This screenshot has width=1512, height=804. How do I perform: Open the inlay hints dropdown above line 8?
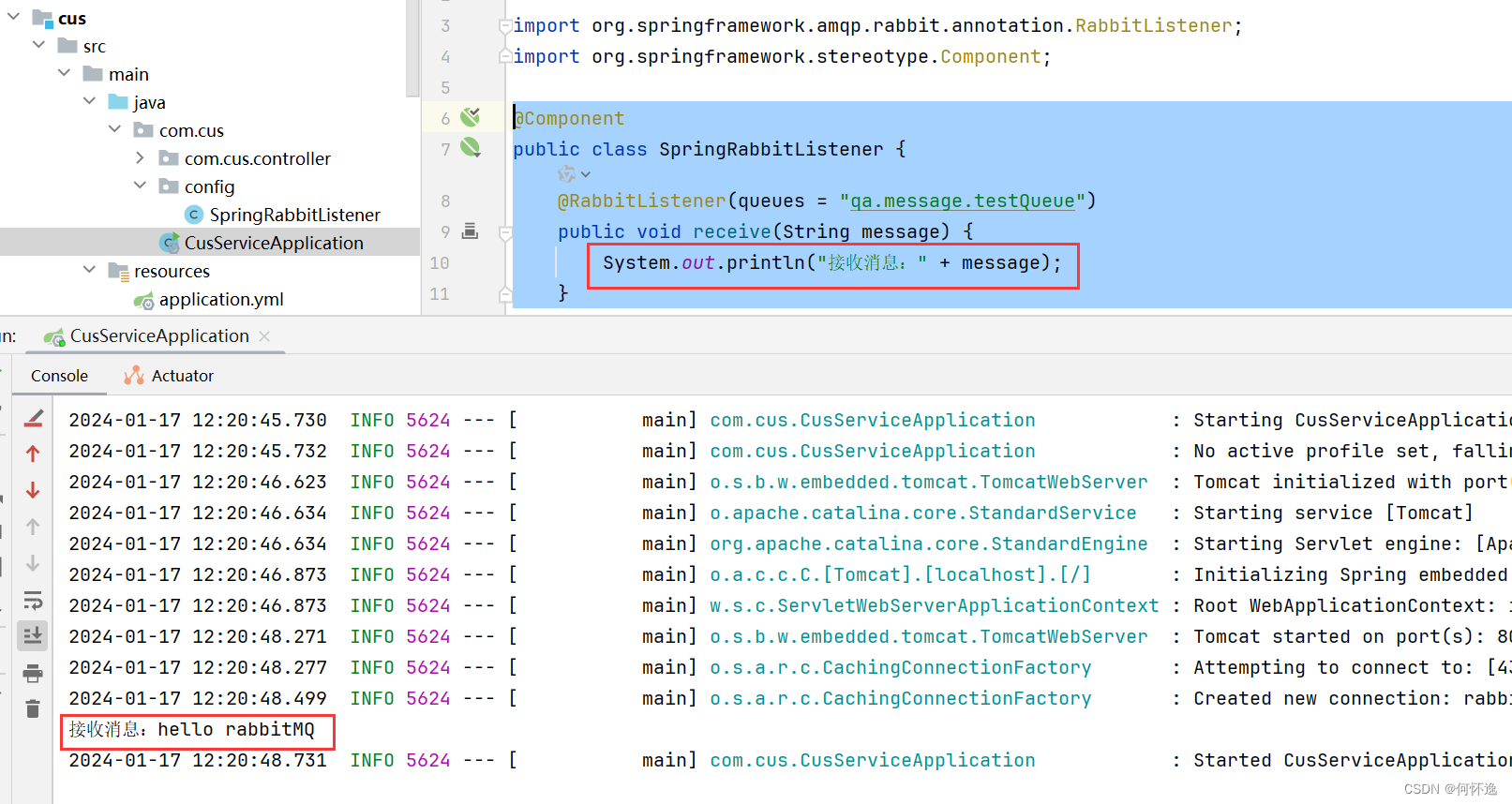click(x=574, y=174)
